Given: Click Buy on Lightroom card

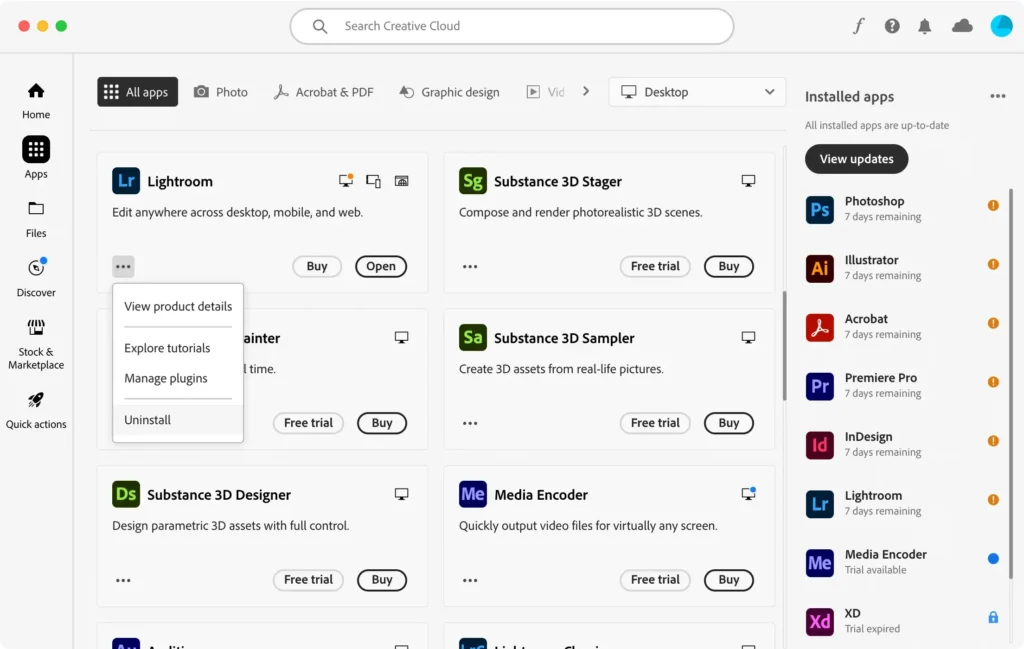Looking at the screenshot, I should (x=317, y=266).
